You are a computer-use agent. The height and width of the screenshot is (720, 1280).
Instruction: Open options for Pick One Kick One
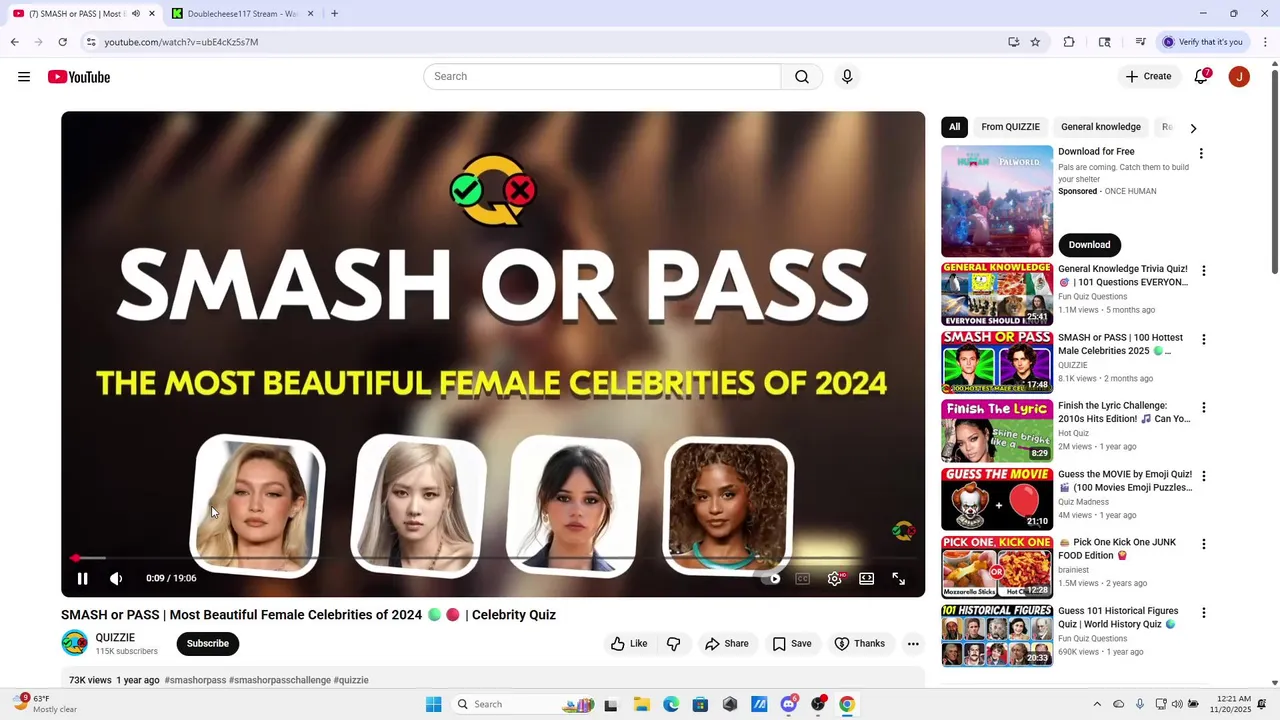click(1204, 544)
